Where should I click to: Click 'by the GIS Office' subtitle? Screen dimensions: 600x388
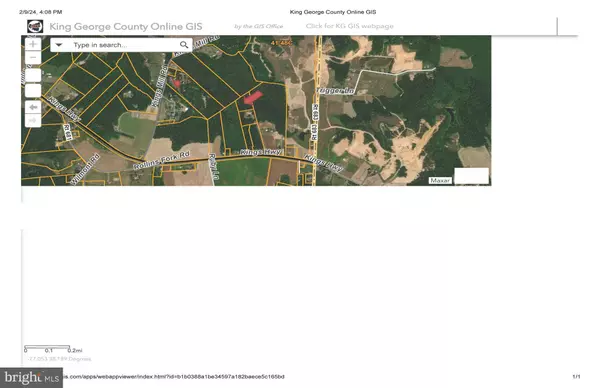click(259, 26)
